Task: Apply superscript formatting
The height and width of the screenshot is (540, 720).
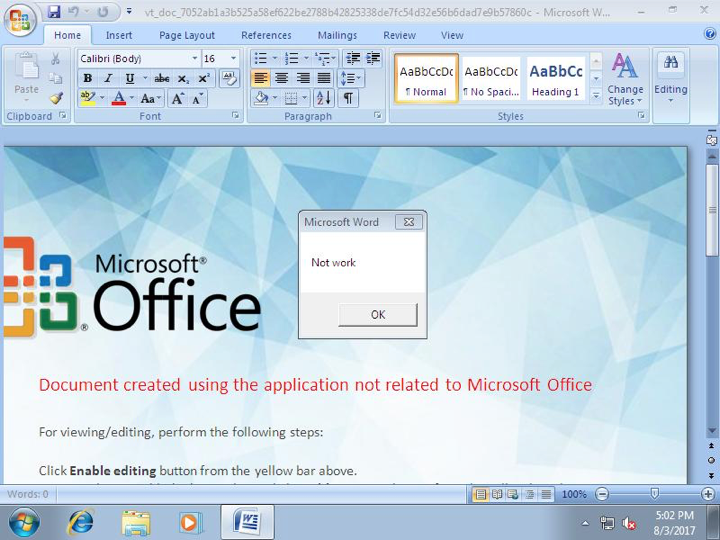Action: pyautogui.click(x=203, y=79)
